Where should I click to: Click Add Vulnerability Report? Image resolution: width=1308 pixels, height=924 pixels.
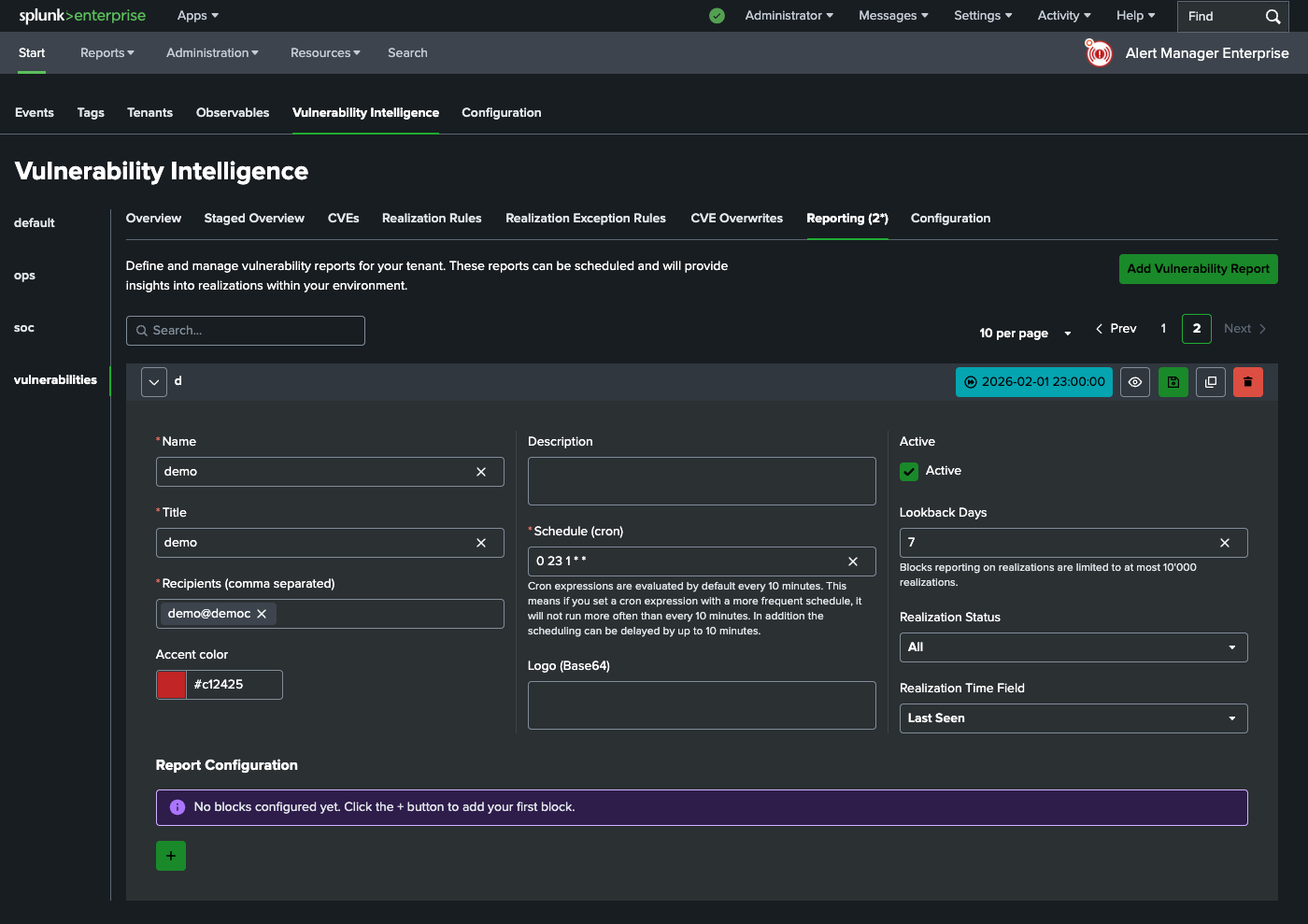(1198, 269)
